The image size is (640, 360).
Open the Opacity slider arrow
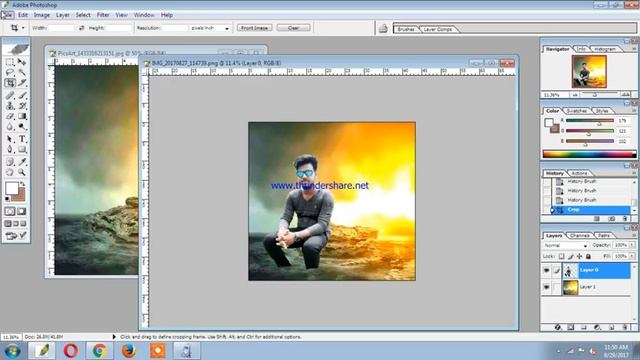click(x=632, y=245)
